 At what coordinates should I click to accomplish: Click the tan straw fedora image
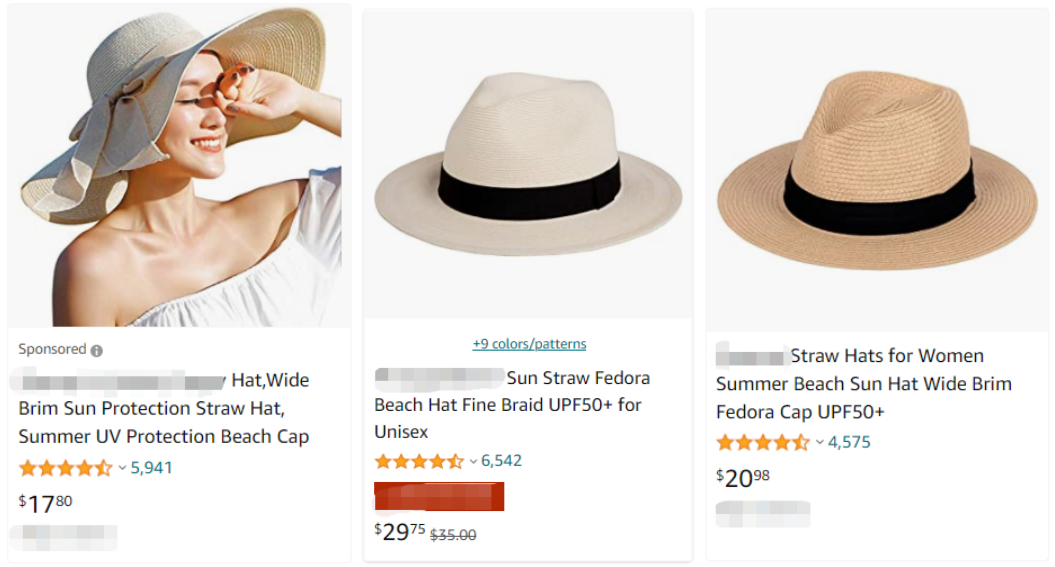[x=877, y=170]
